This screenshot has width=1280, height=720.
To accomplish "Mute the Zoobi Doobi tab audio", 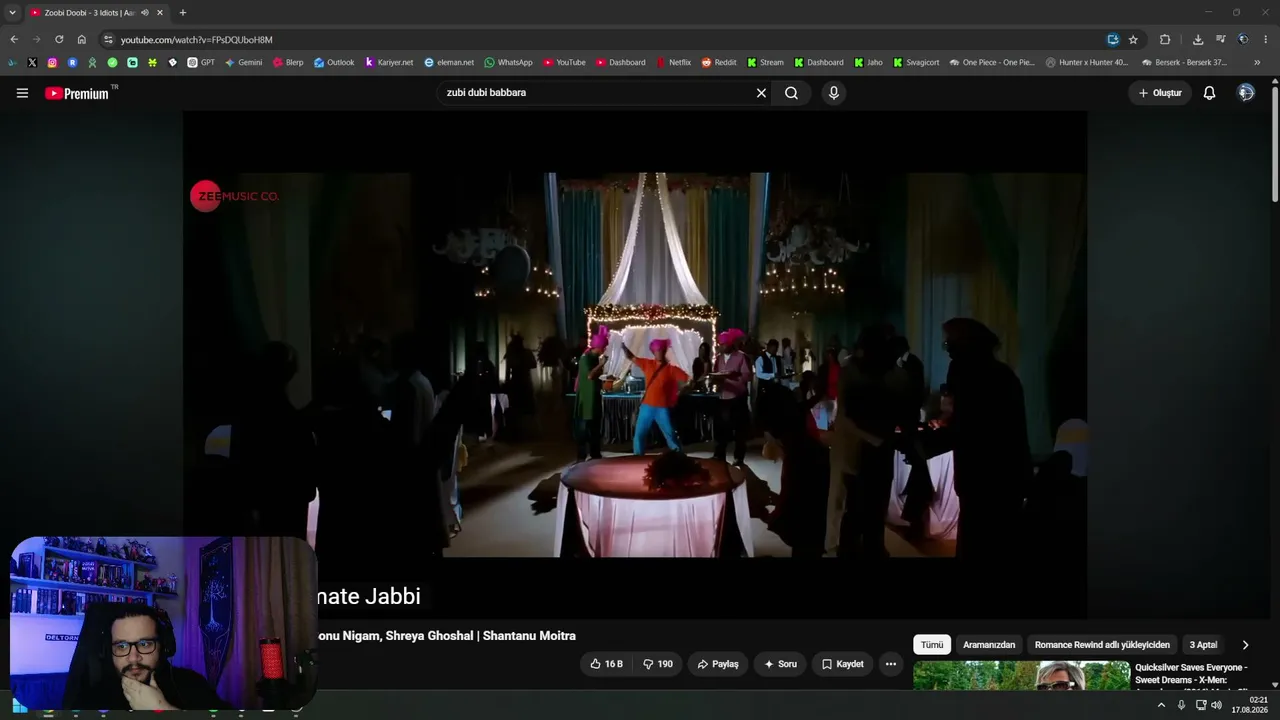I will 145,13.
